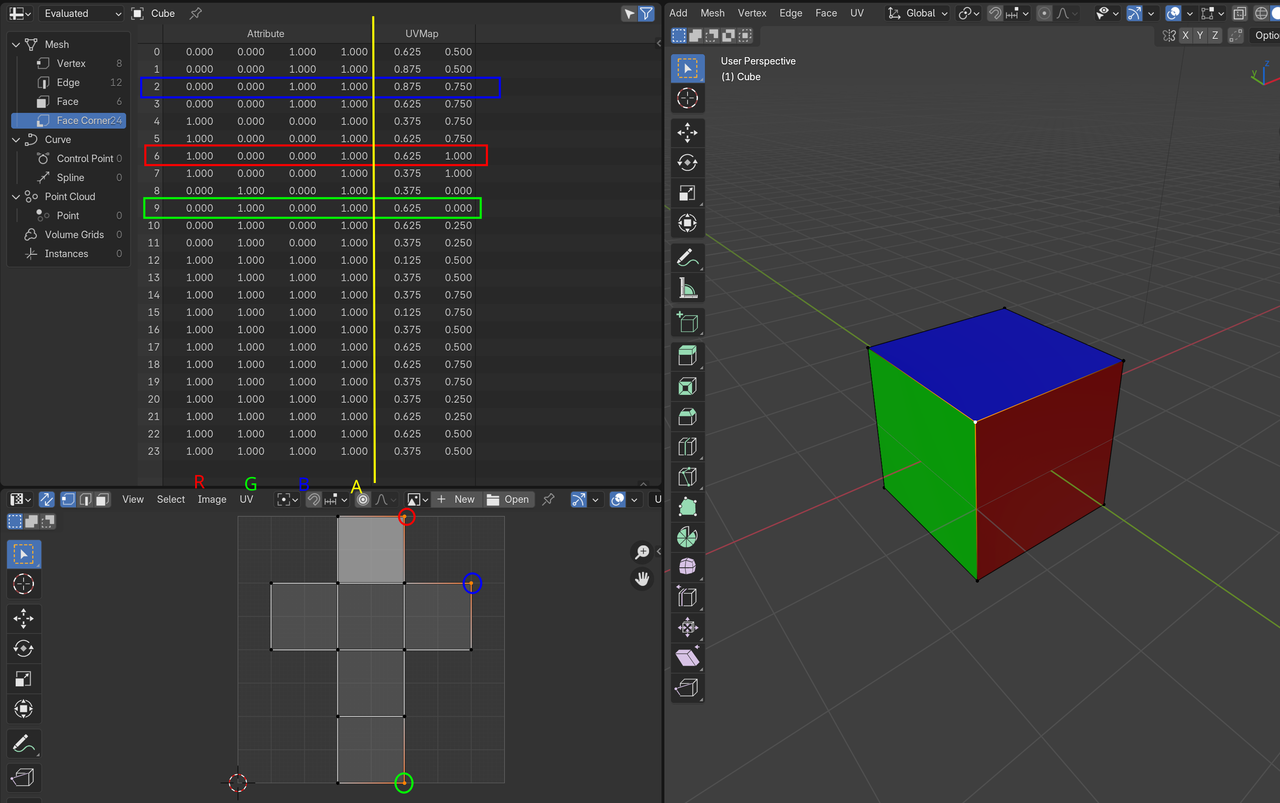The height and width of the screenshot is (803, 1280).
Task: Toggle gizmo display in 3D viewport
Action: coord(1134,13)
